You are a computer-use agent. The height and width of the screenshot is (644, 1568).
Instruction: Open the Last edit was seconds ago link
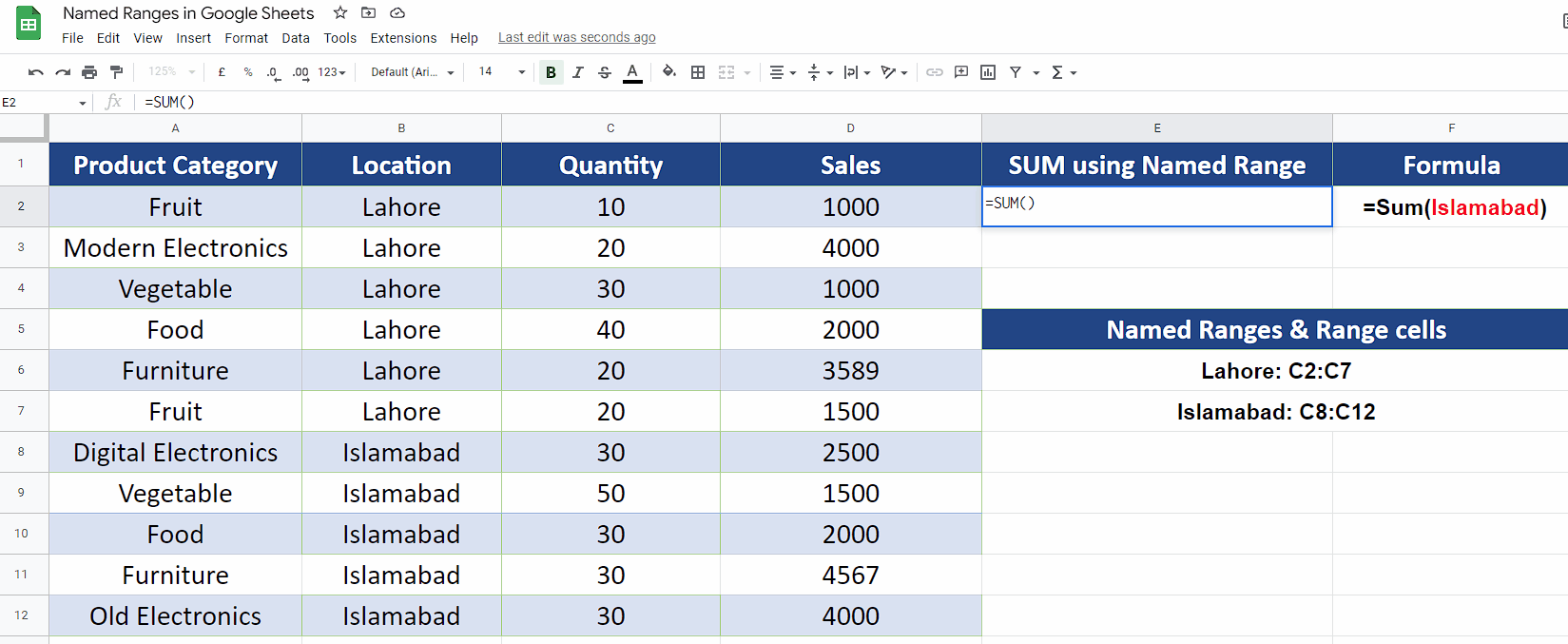[x=577, y=38]
